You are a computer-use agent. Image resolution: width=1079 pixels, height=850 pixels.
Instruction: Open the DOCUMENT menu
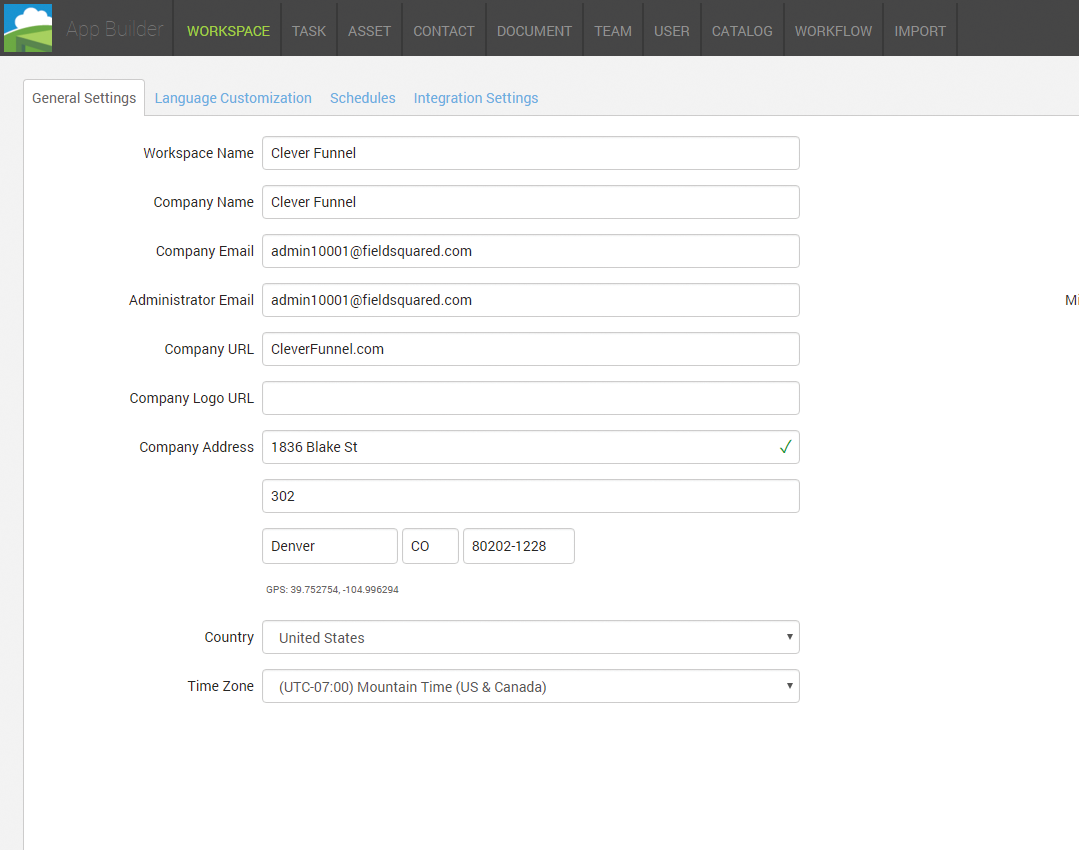[x=535, y=31]
